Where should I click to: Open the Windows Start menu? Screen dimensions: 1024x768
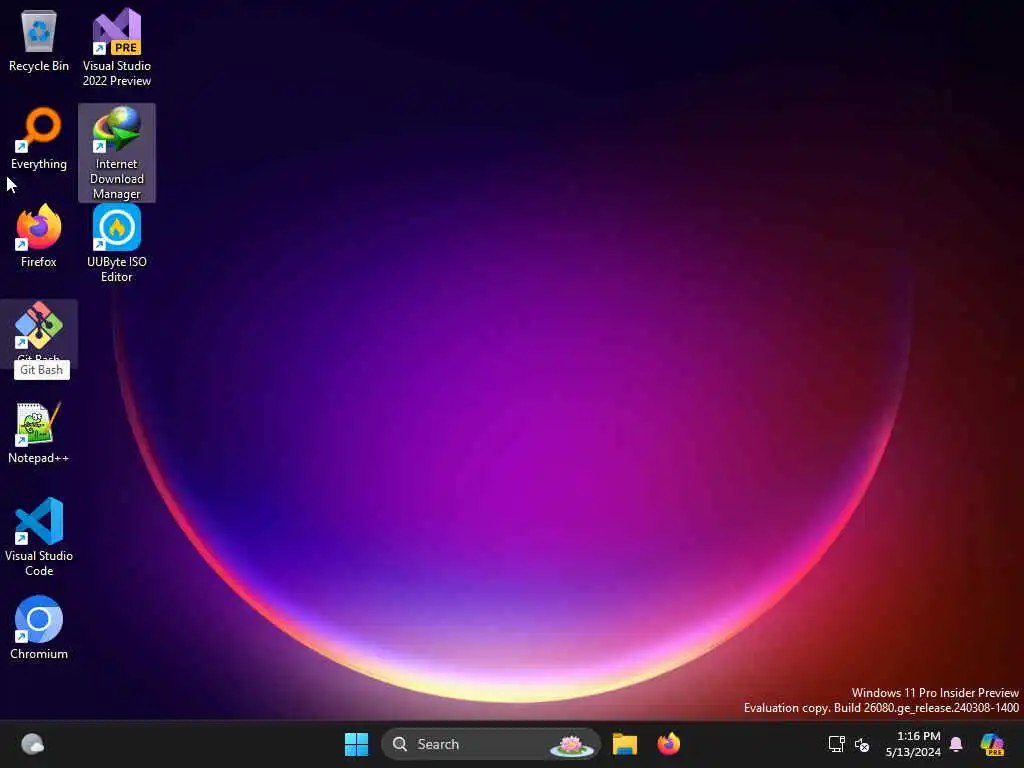click(x=357, y=744)
